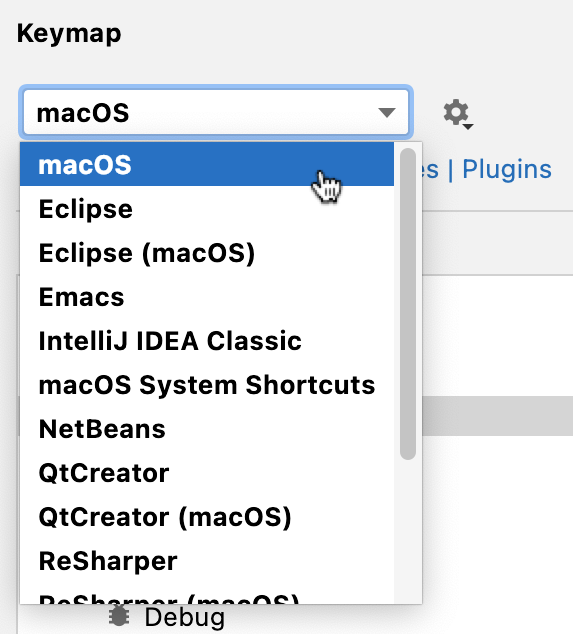Viewport: 573px width, 634px height.
Task: Click the macOS keymap combo box field
Action: coord(216,112)
